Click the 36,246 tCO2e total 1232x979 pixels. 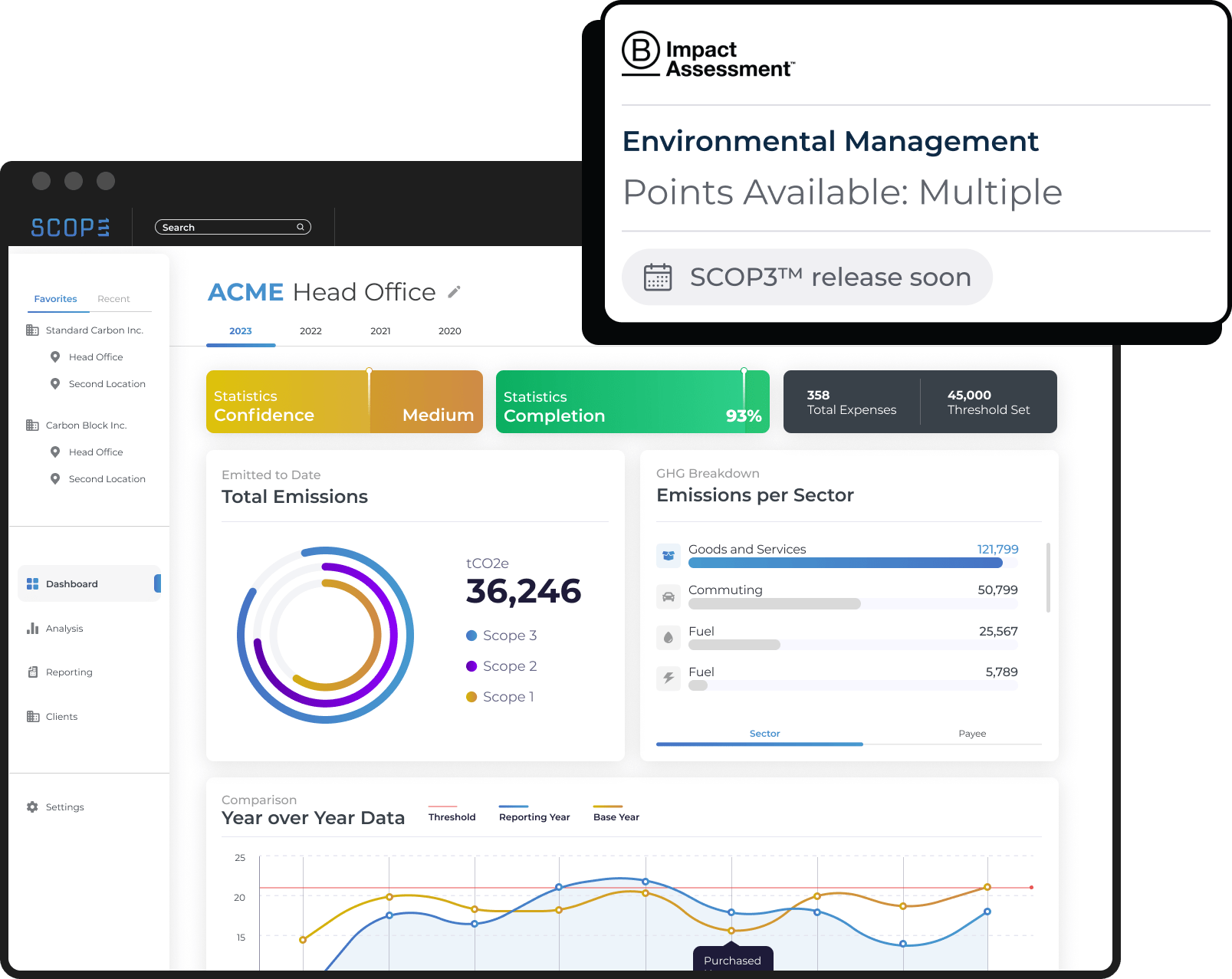coord(524,591)
